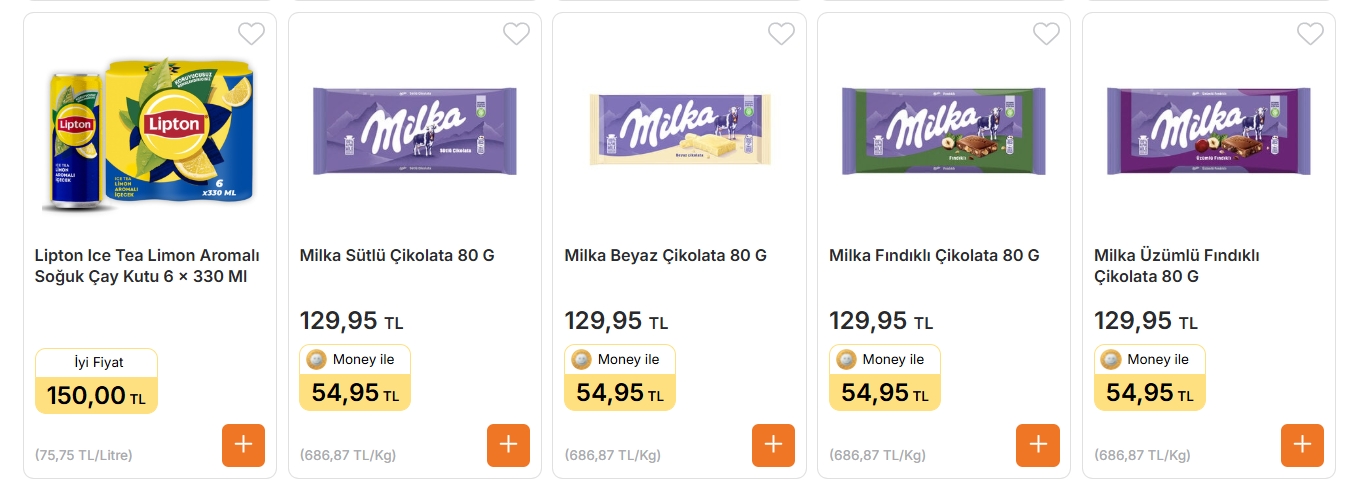Mark Milka Fındıklı Çikolata as favorite
This screenshot has width=1354, height=486.
click(1046, 34)
